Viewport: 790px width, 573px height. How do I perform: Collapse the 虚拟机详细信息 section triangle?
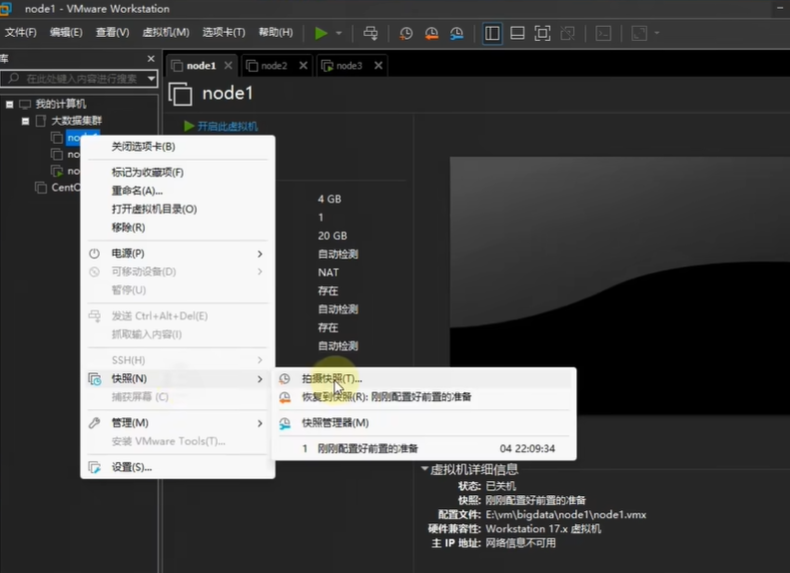click(425, 469)
